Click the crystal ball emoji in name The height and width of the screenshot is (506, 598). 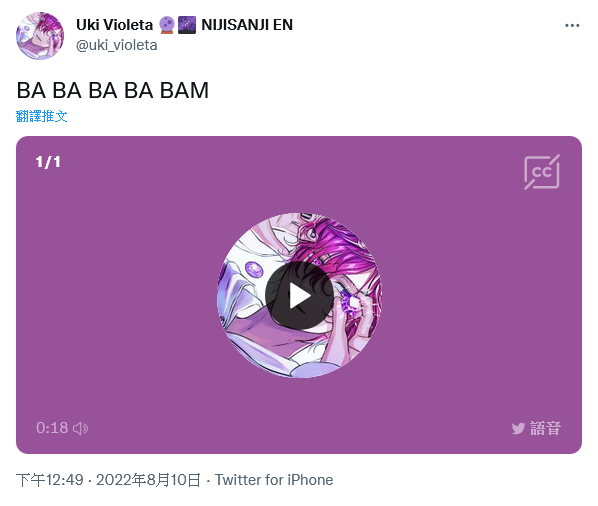(167, 25)
